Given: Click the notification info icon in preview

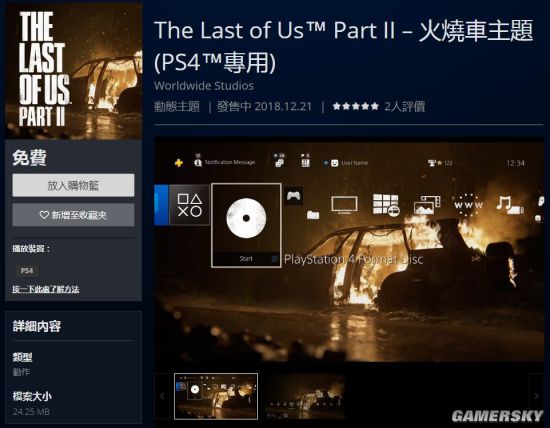Looking at the screenshot, I should (x=198, y=162).
